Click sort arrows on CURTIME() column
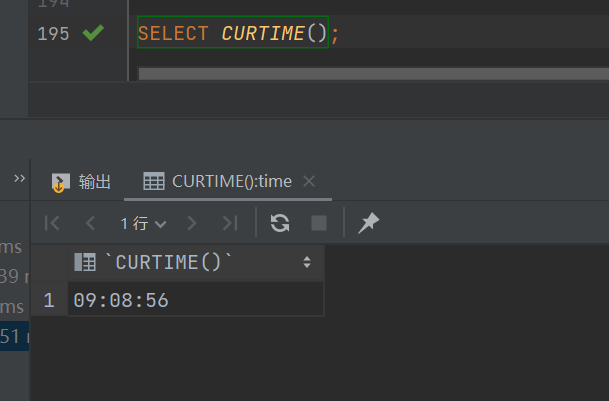This screenshot has width=609, height=401. pos(307,263)
